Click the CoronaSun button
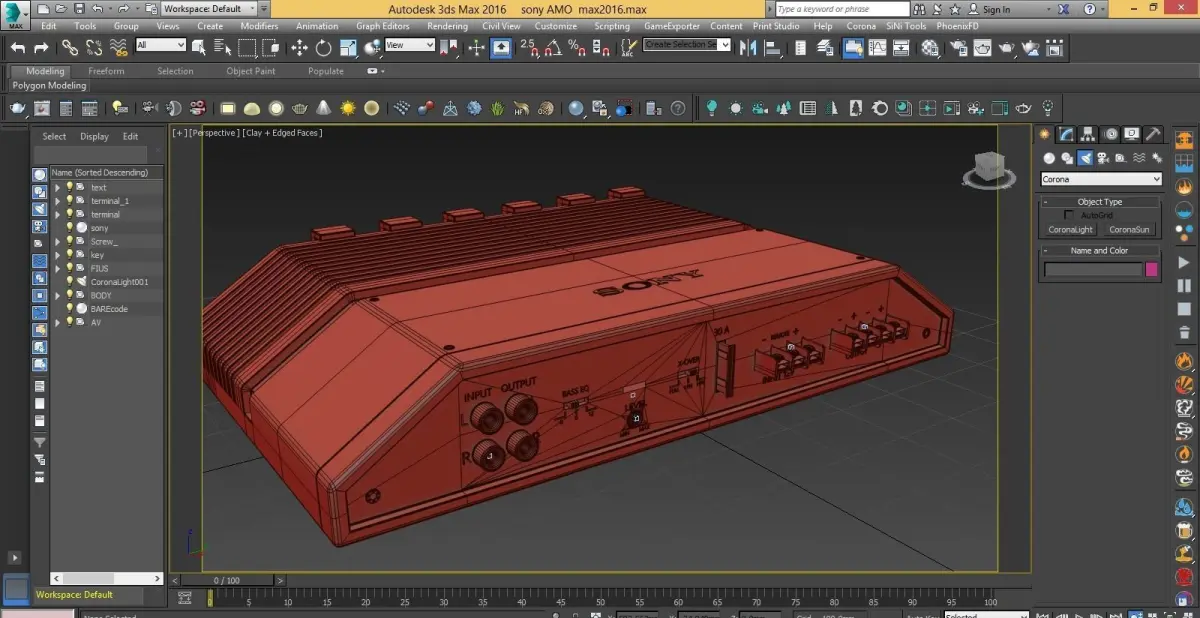 pyautogui.click(x=1129, y=229)
